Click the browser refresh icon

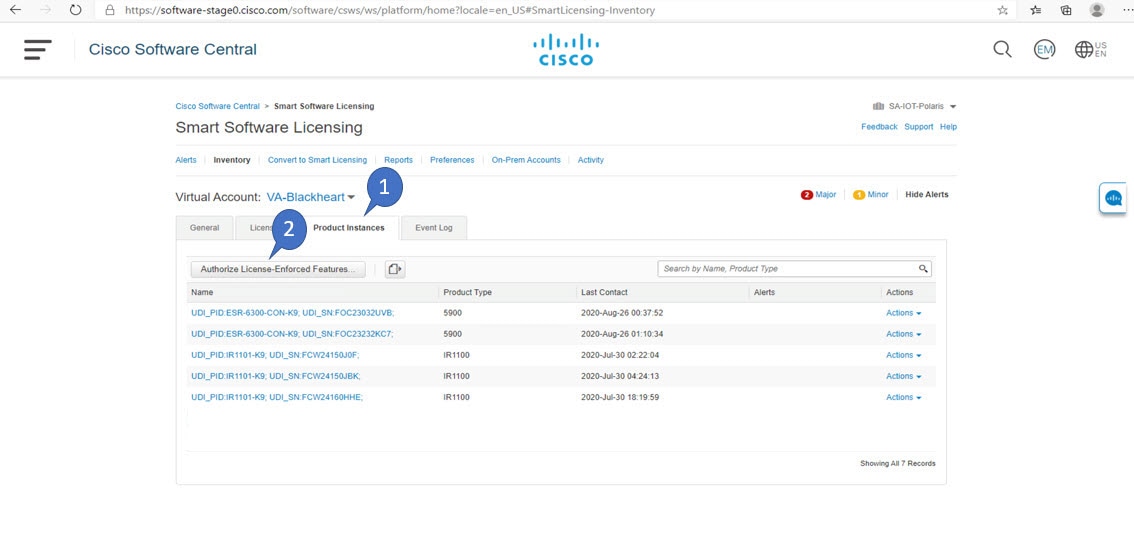(75, 10)
